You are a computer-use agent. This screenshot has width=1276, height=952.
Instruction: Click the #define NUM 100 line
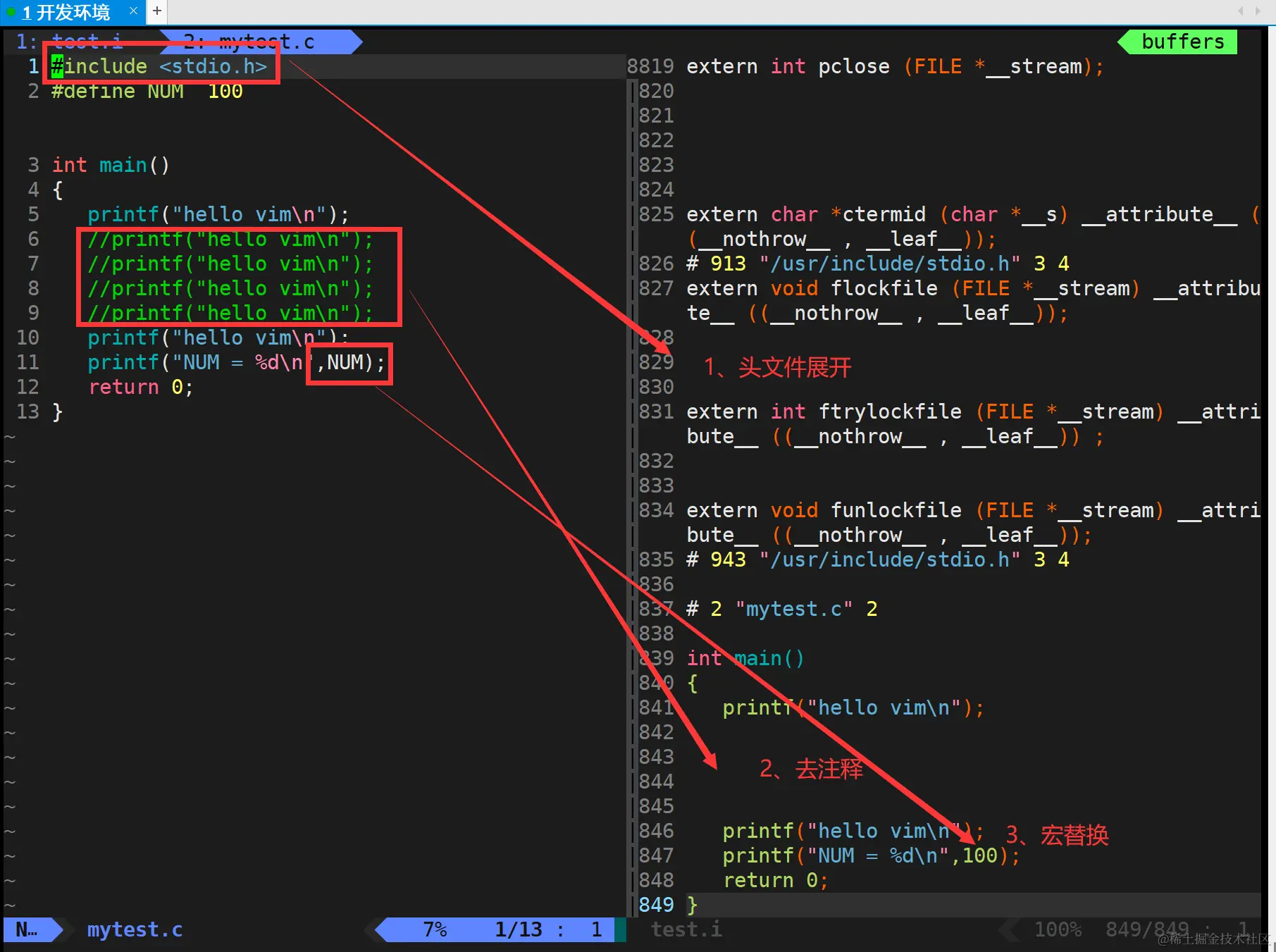147,91
